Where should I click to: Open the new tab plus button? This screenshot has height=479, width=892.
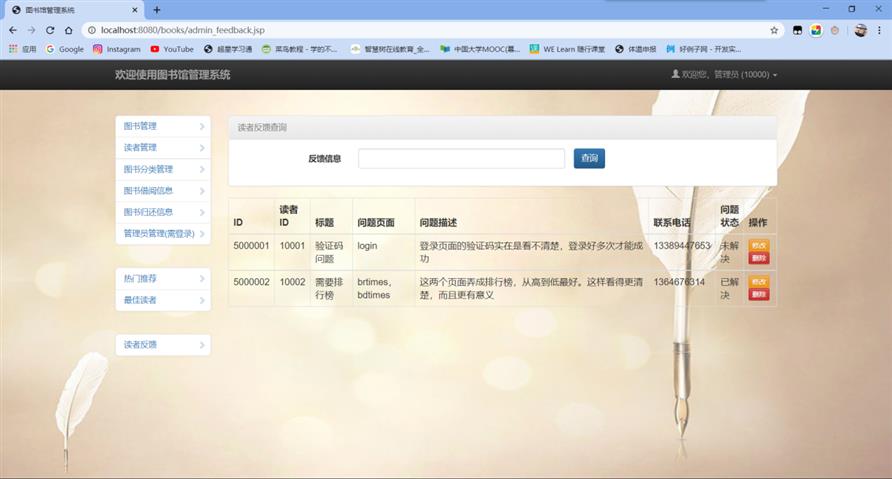(x=157, y=10)
